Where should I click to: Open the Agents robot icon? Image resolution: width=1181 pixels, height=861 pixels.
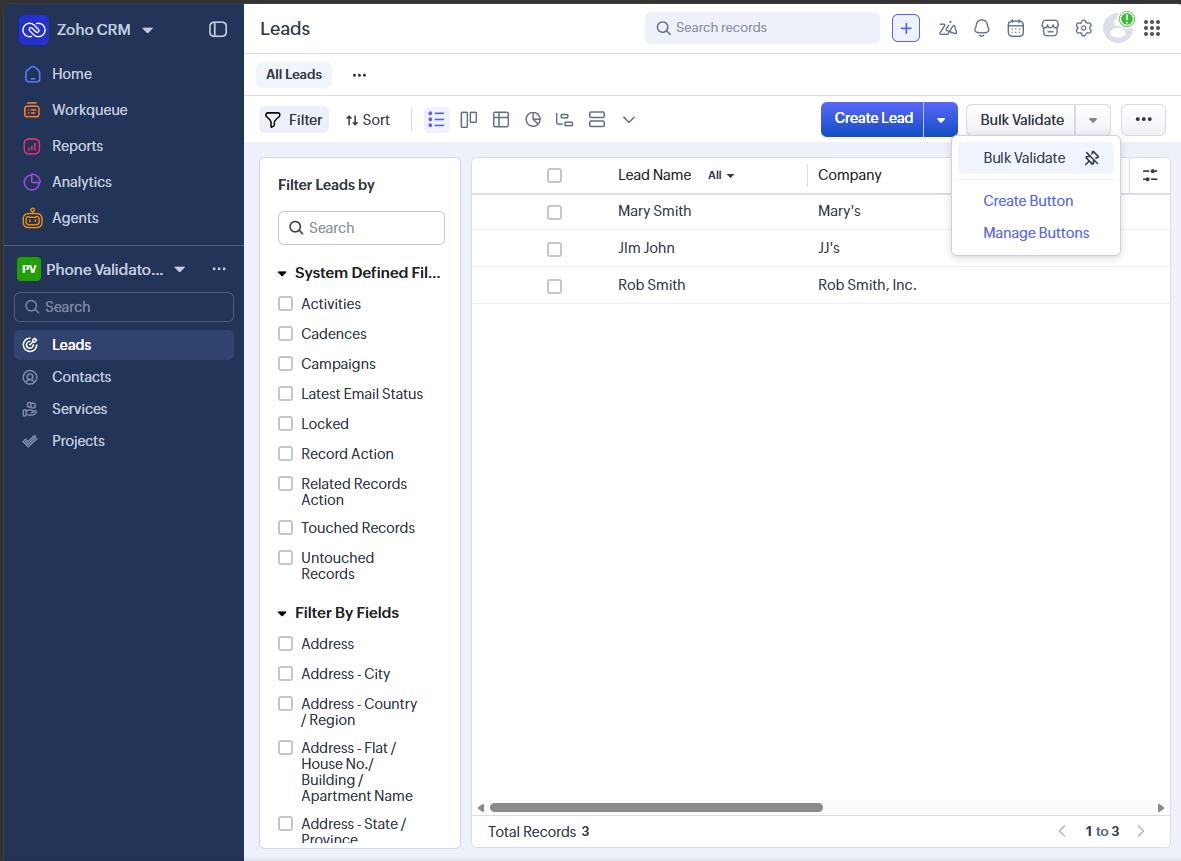(x=32, y=218)
